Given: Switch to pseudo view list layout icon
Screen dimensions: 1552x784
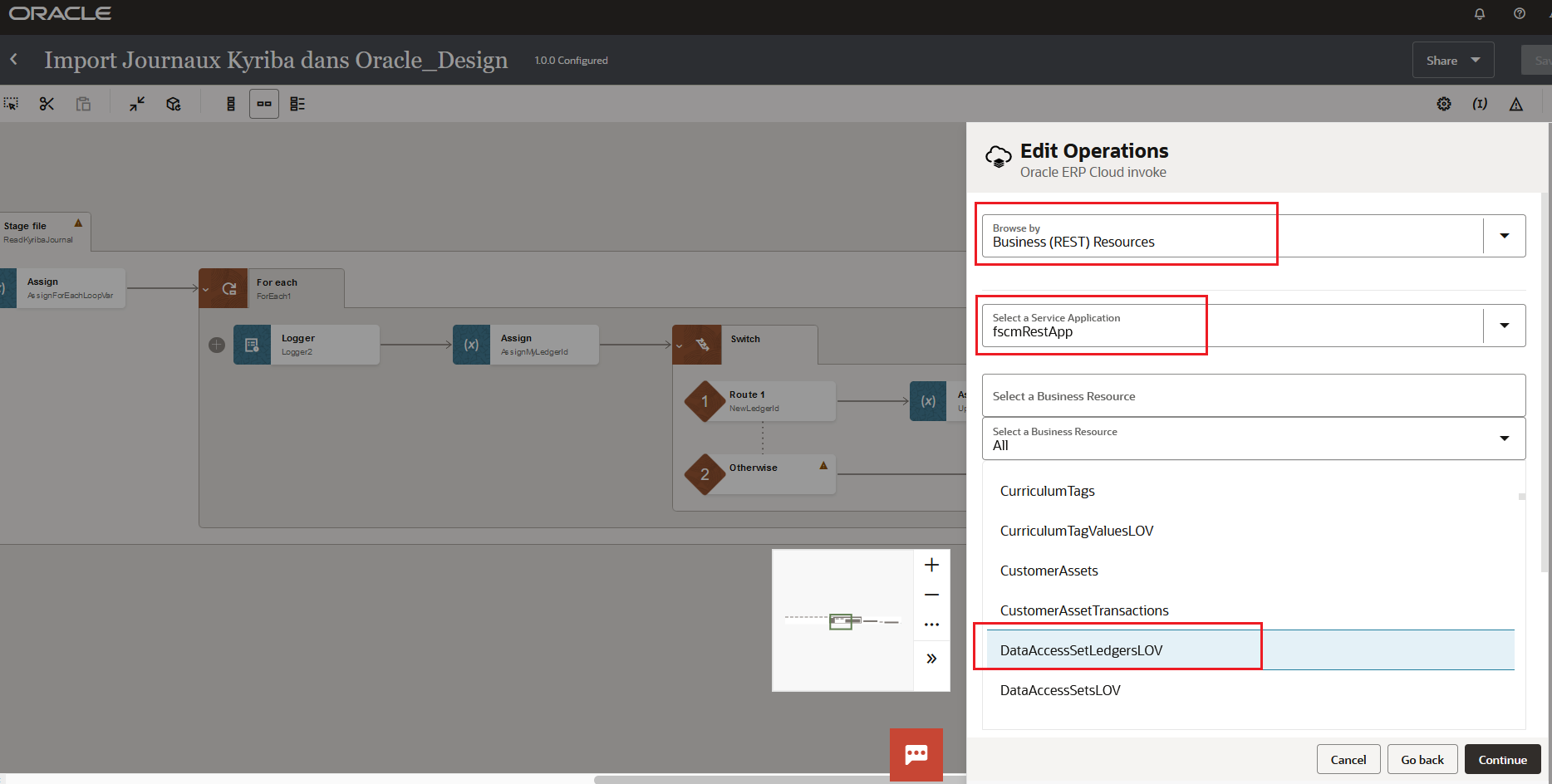Looking at the screenshot, I should point(297,104).
